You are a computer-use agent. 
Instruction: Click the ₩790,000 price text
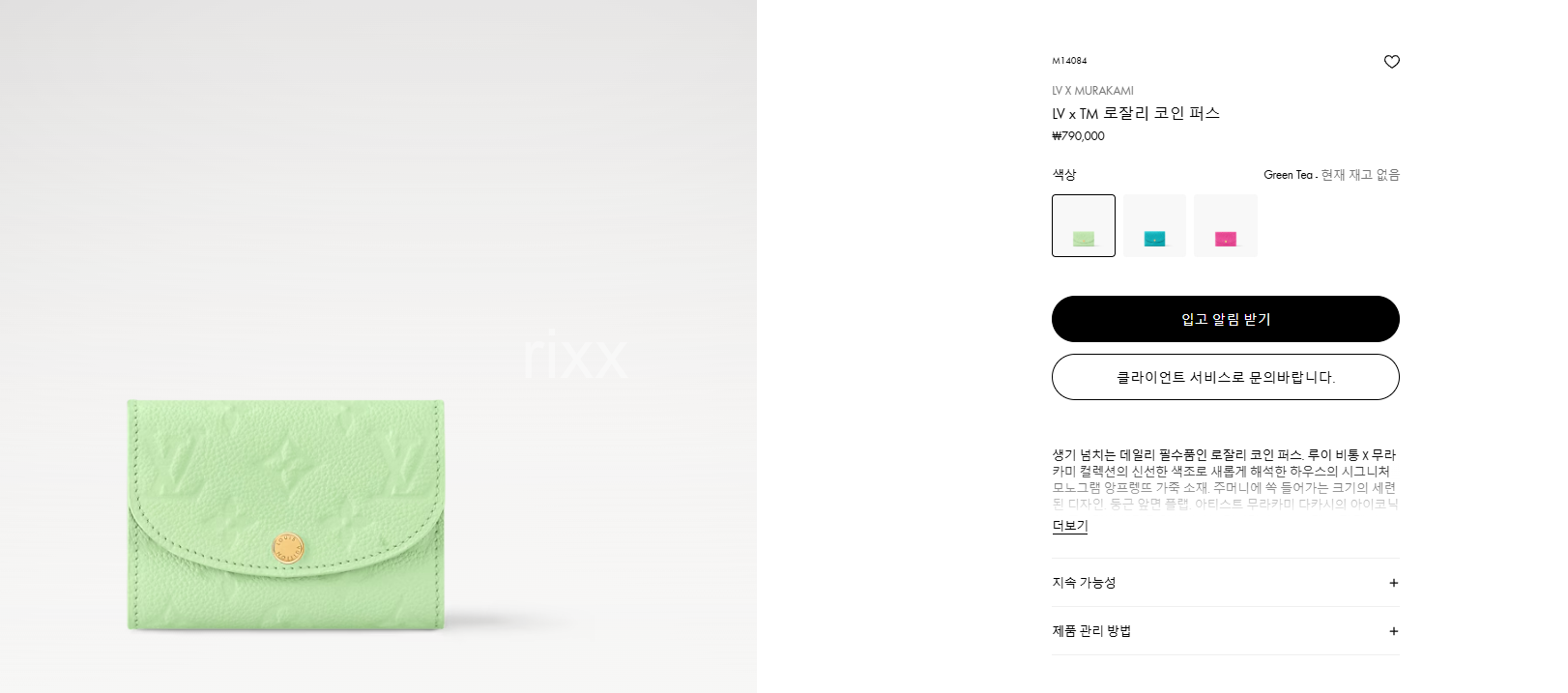click(1078, 136)
